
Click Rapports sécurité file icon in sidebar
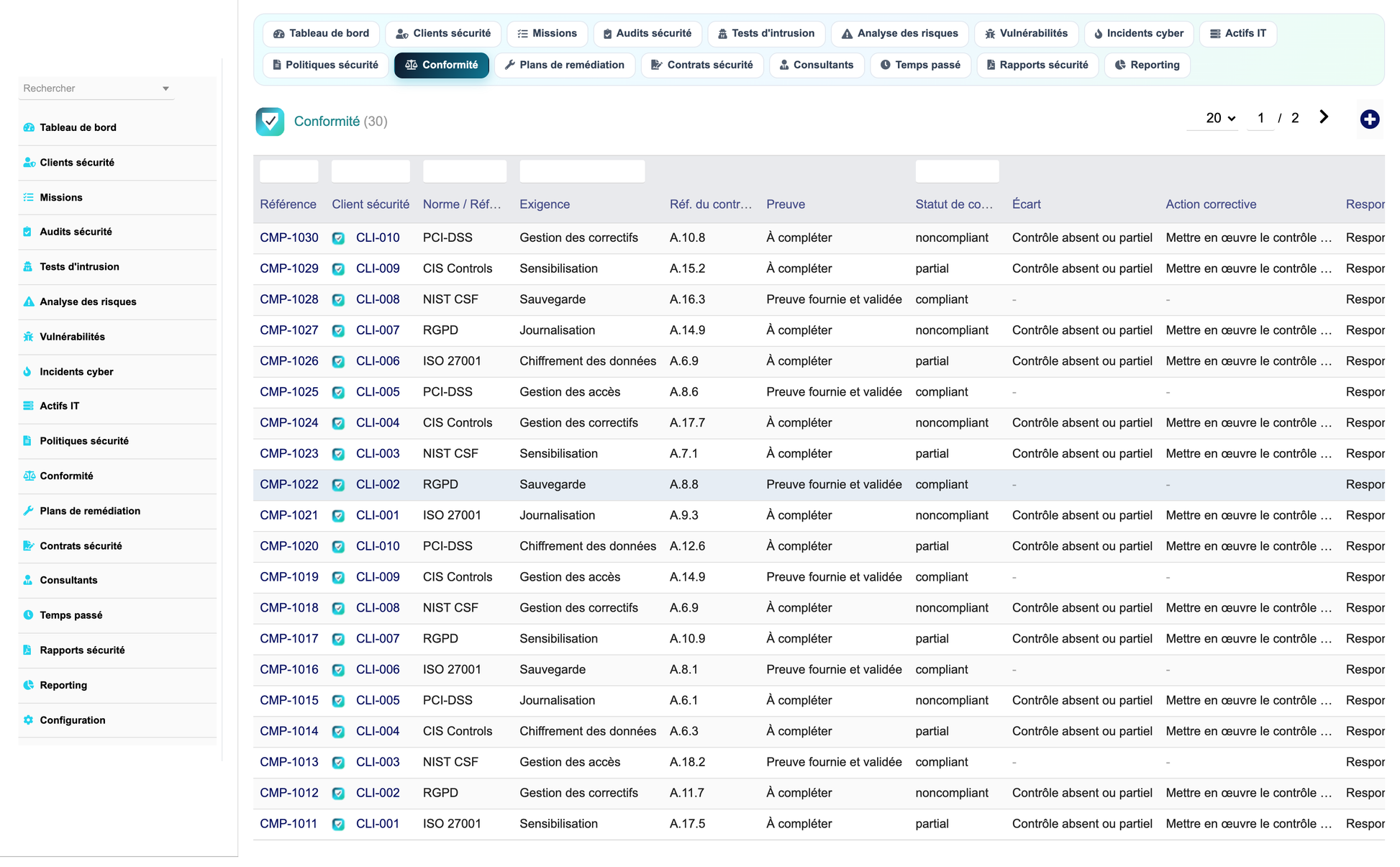coord(27,650)
